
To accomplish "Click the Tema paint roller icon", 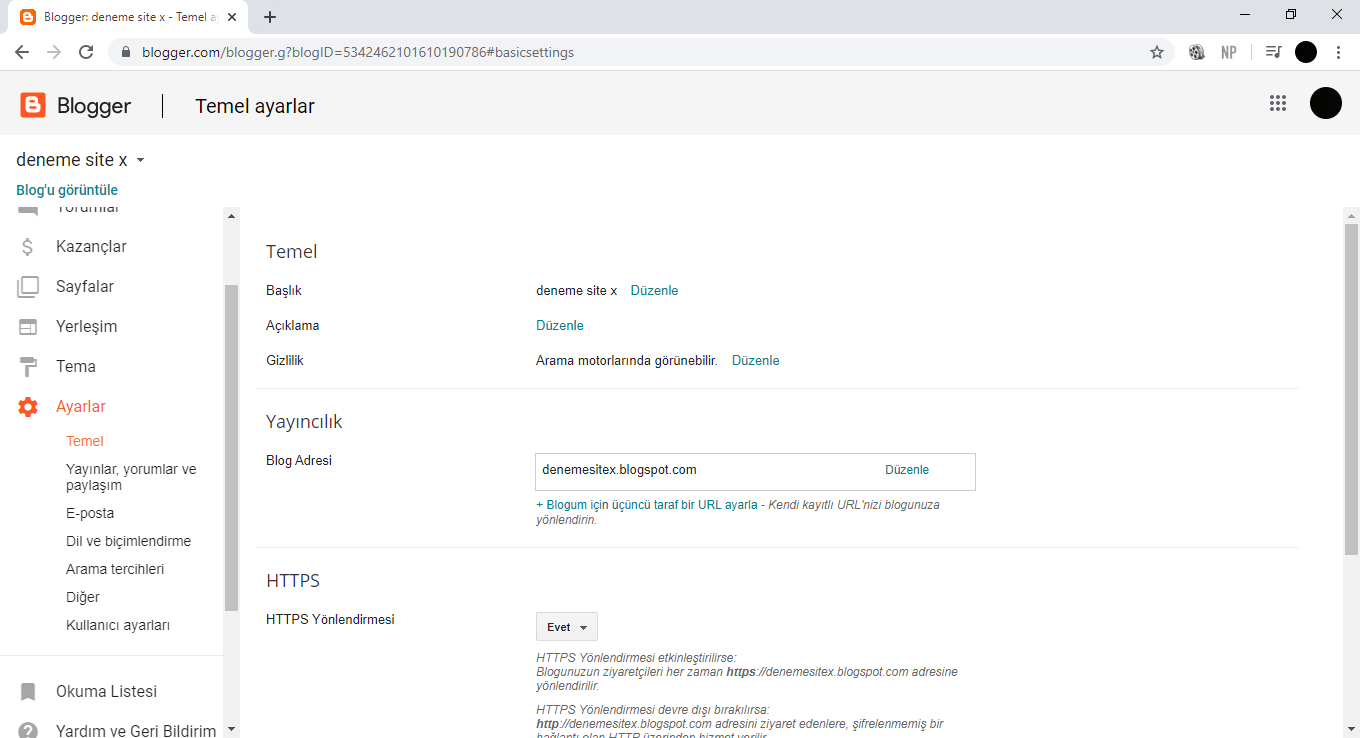I will pos(28,367).
